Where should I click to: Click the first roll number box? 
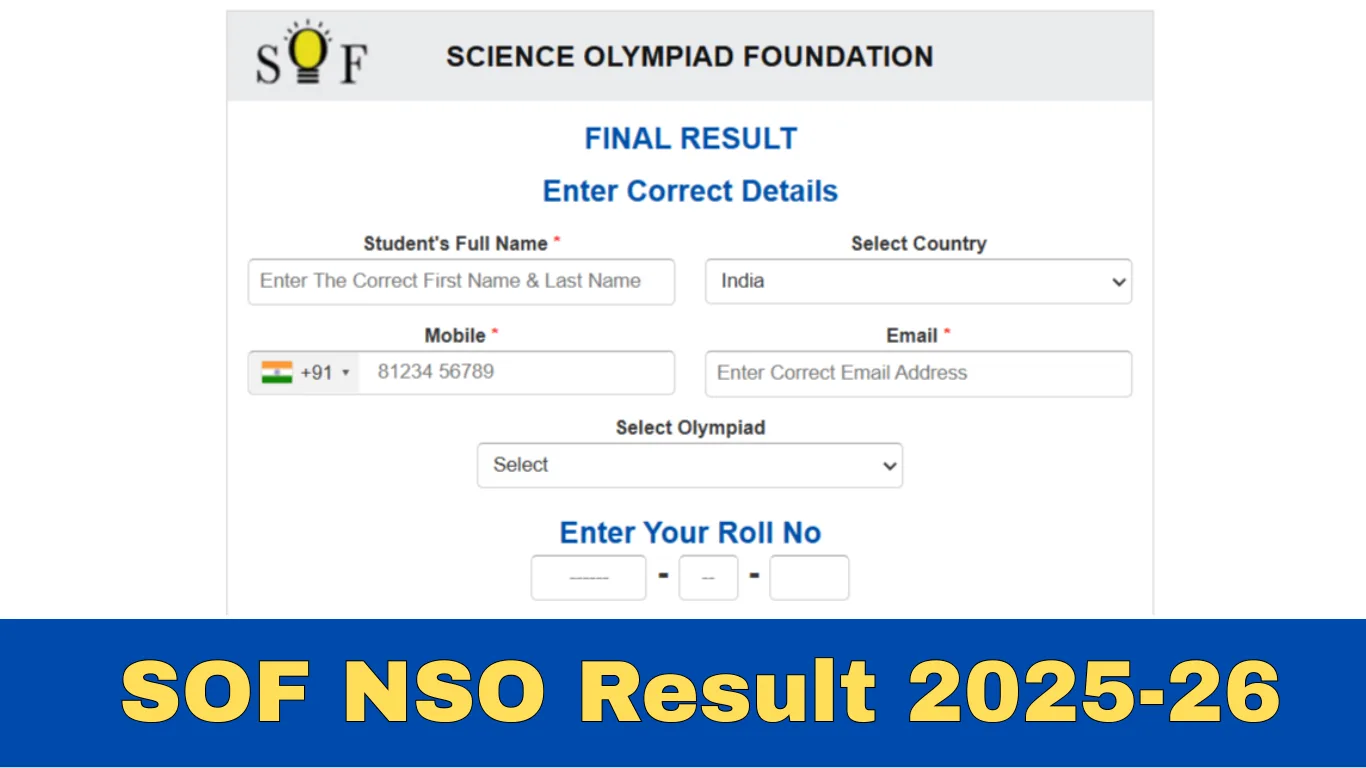coord(588,577)
